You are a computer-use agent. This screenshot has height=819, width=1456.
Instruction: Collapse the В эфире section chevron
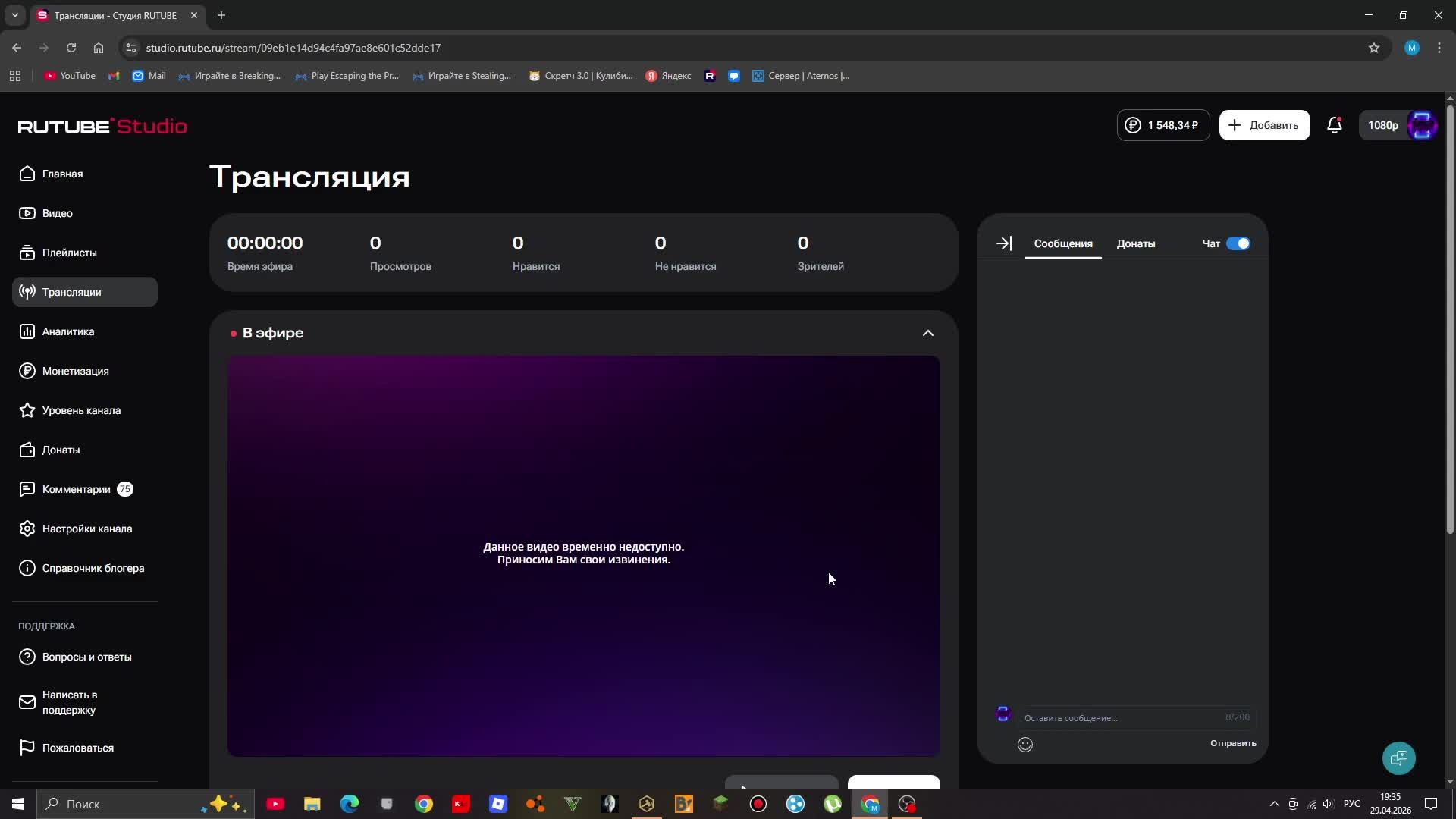(x=927, y=333)
